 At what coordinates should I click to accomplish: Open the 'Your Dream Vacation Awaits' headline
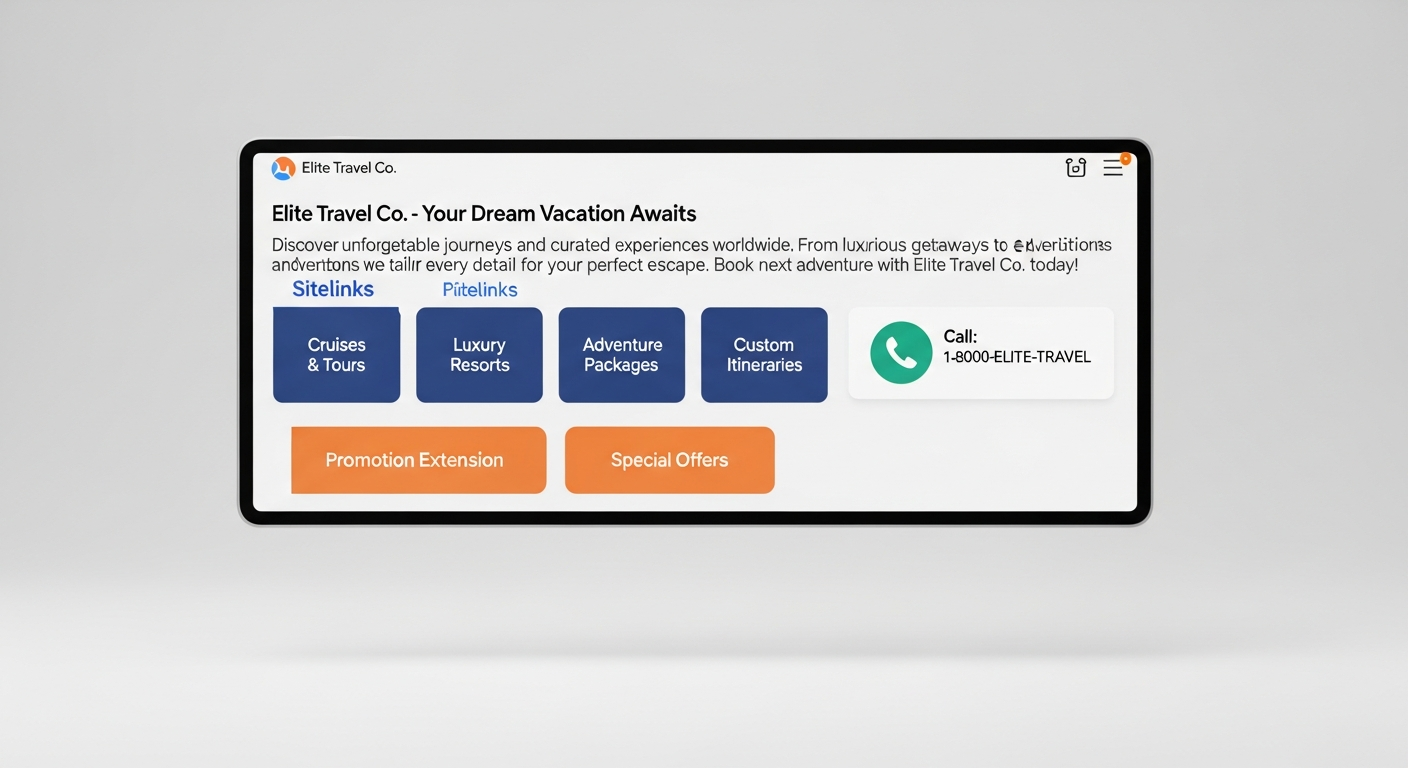[484, 213]
